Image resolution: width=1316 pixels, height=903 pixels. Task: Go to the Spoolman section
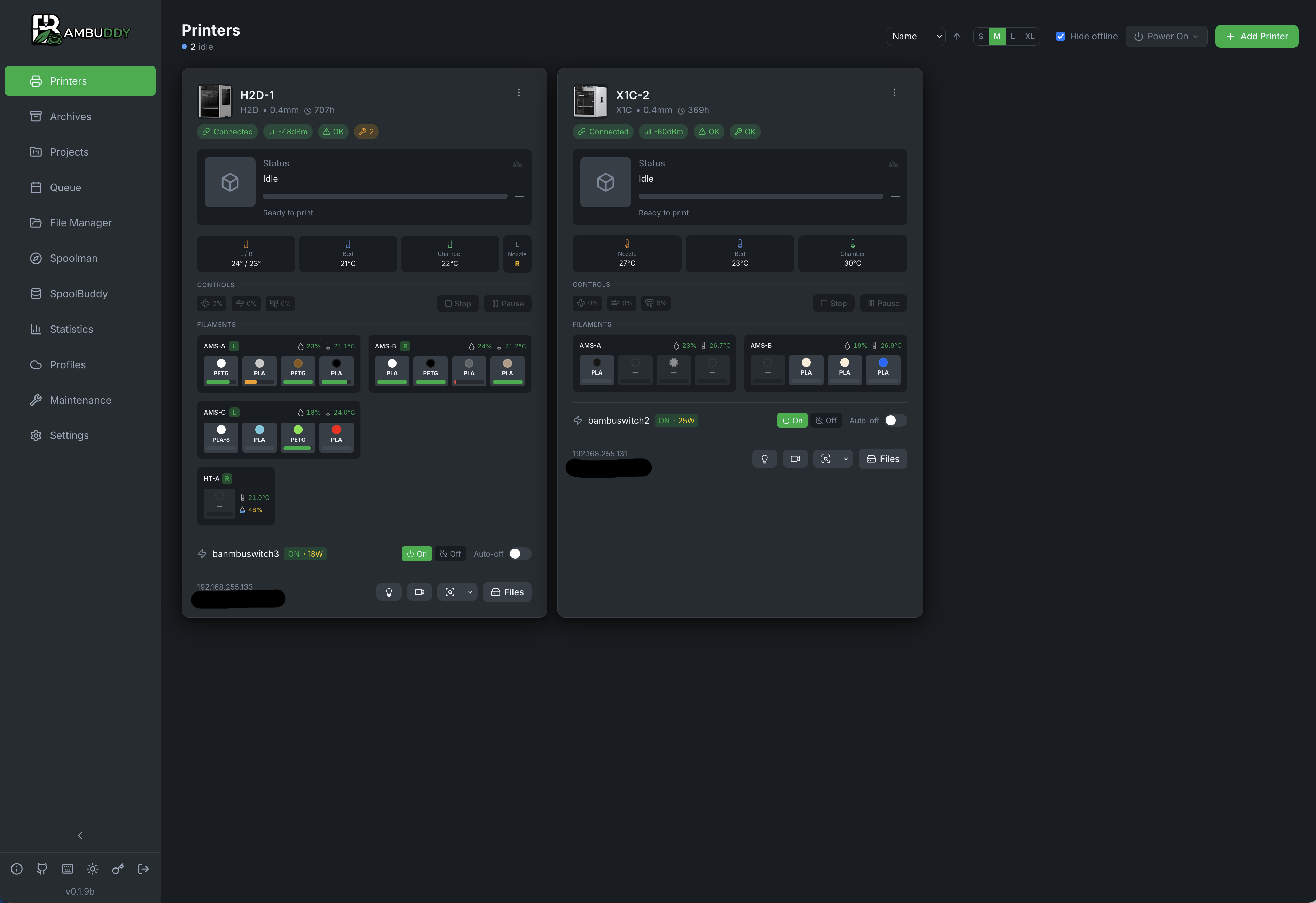73,258
